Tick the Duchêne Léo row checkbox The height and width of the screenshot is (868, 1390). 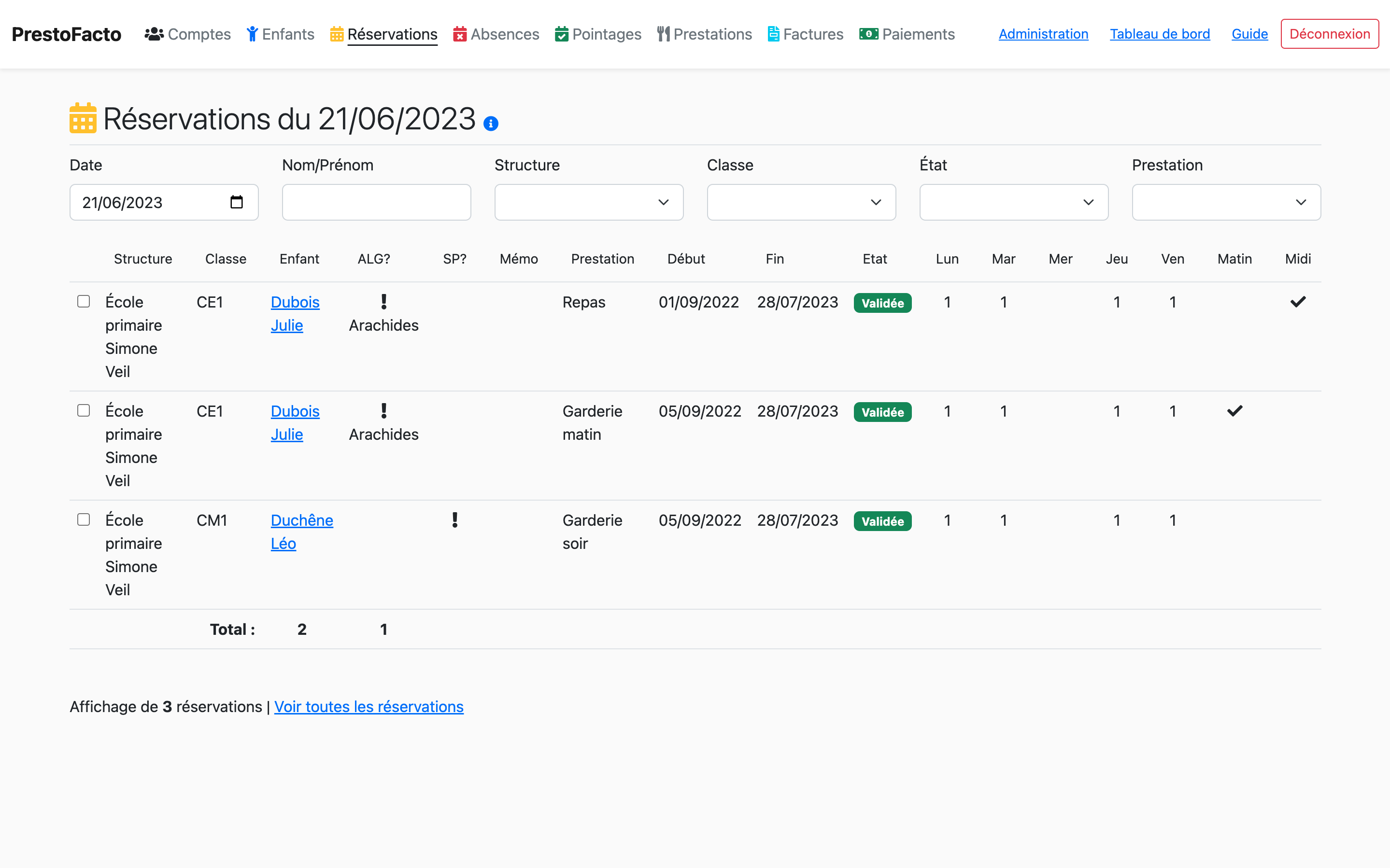coord(84,519)
